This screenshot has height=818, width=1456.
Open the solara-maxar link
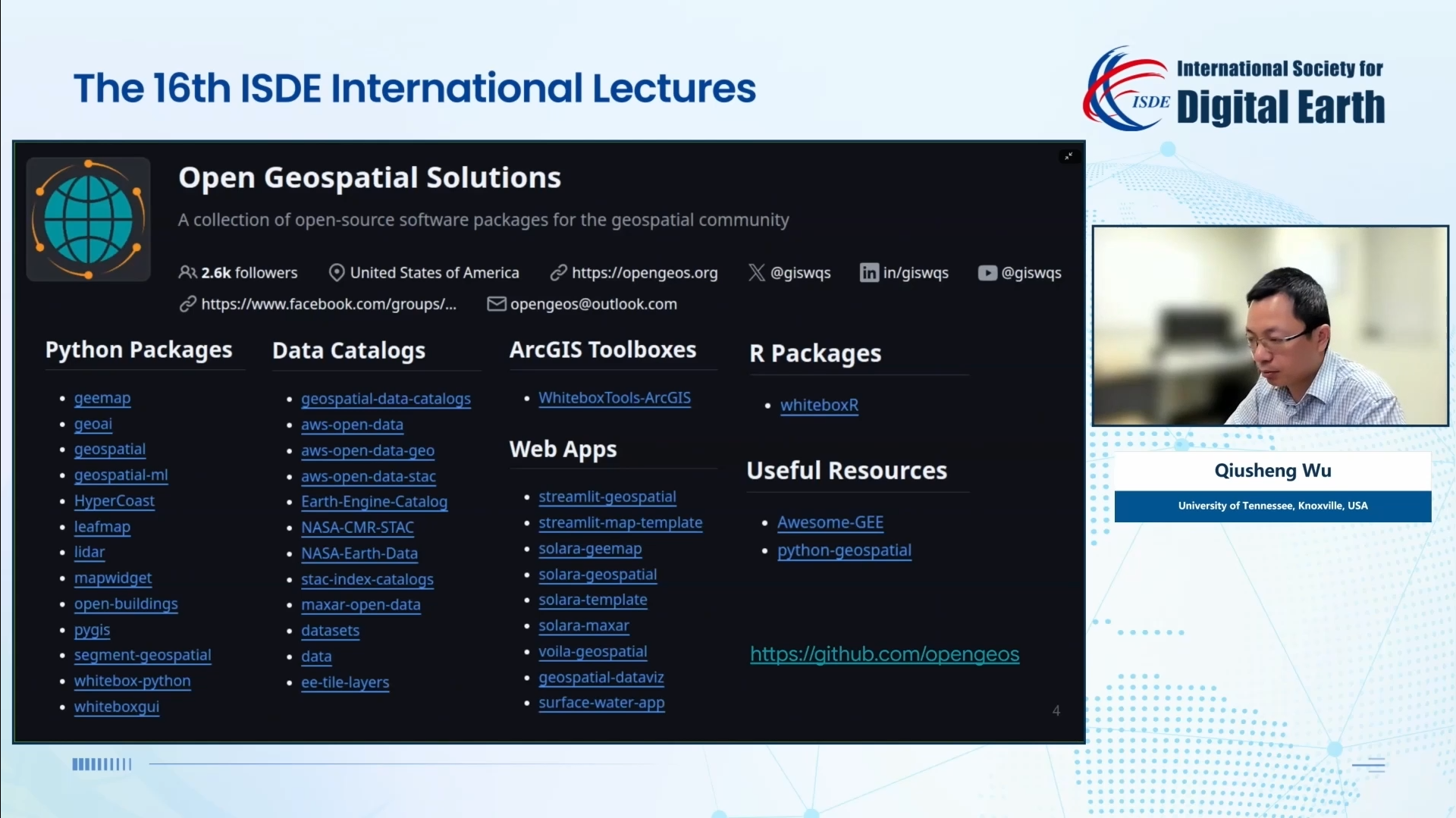click(584, 626)
